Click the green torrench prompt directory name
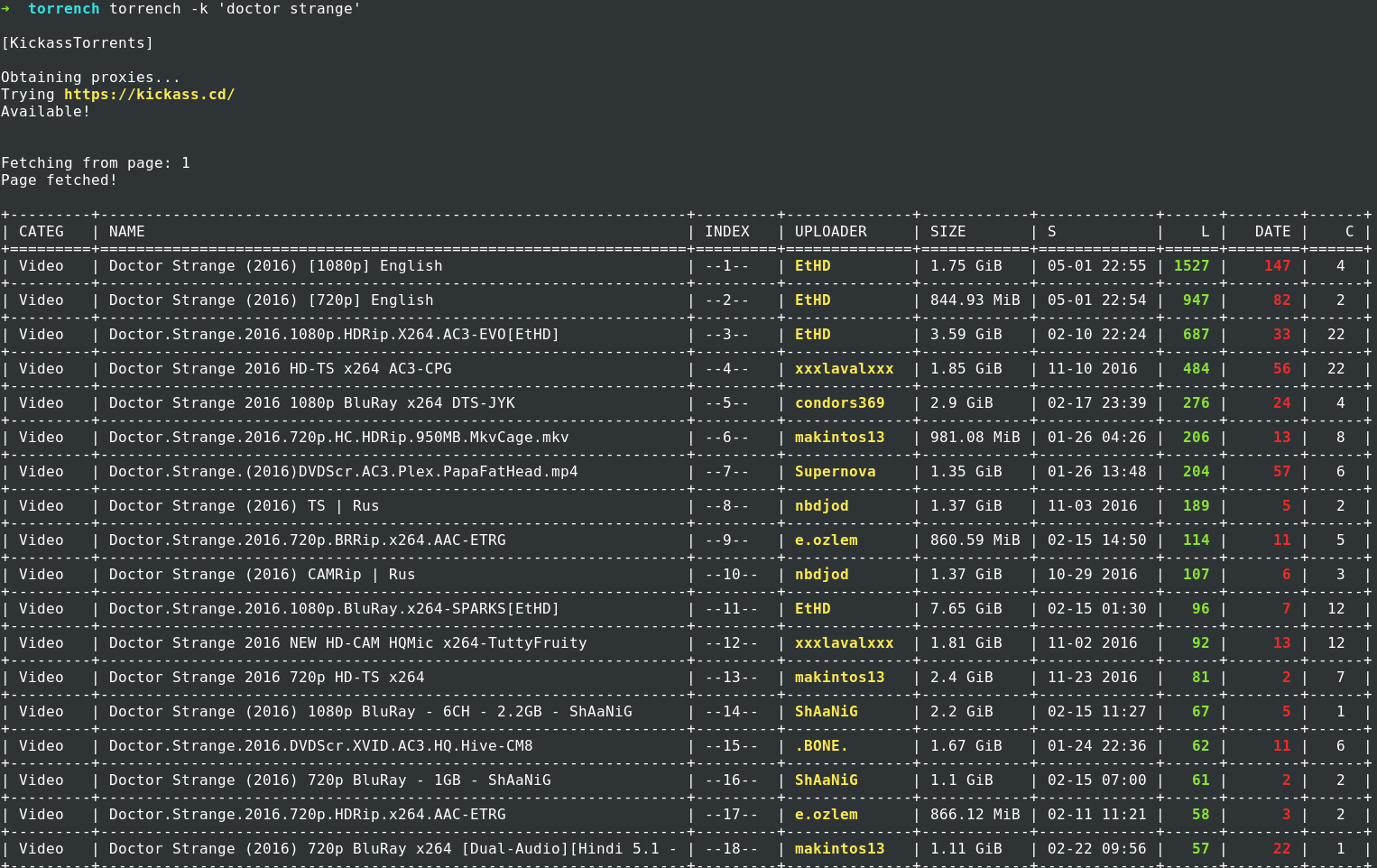 (64, 8)
